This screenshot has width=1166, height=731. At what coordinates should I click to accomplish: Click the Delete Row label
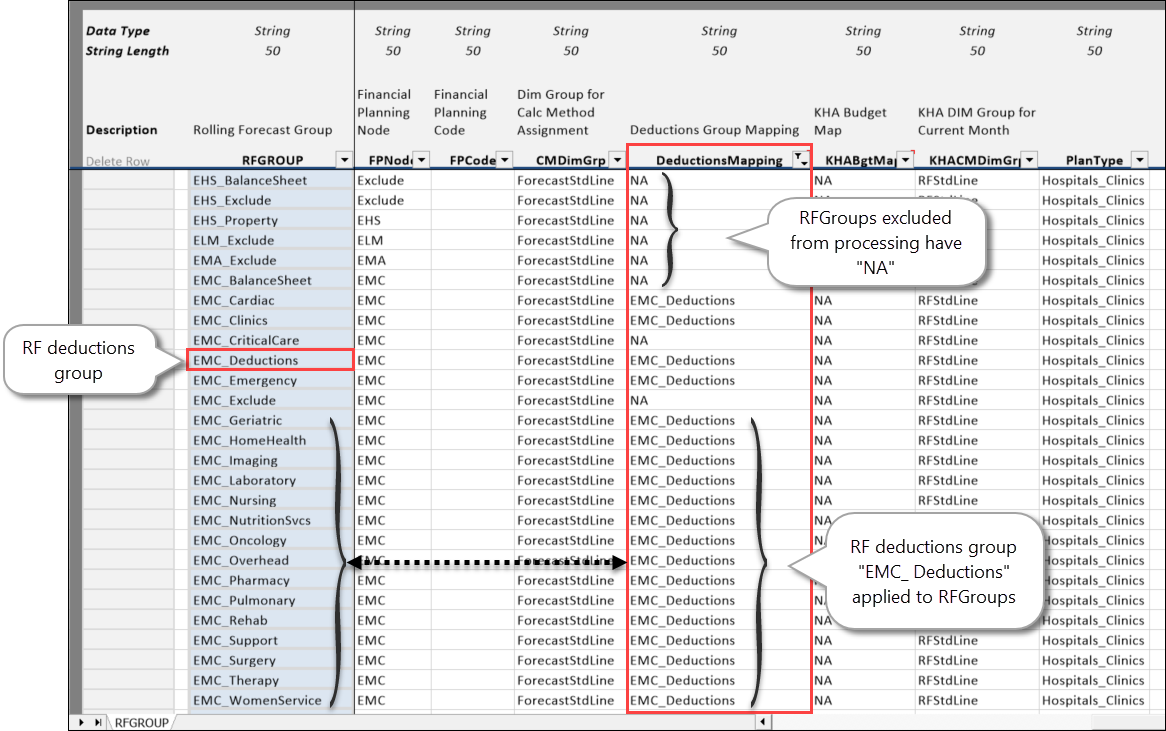coord(117,161)
